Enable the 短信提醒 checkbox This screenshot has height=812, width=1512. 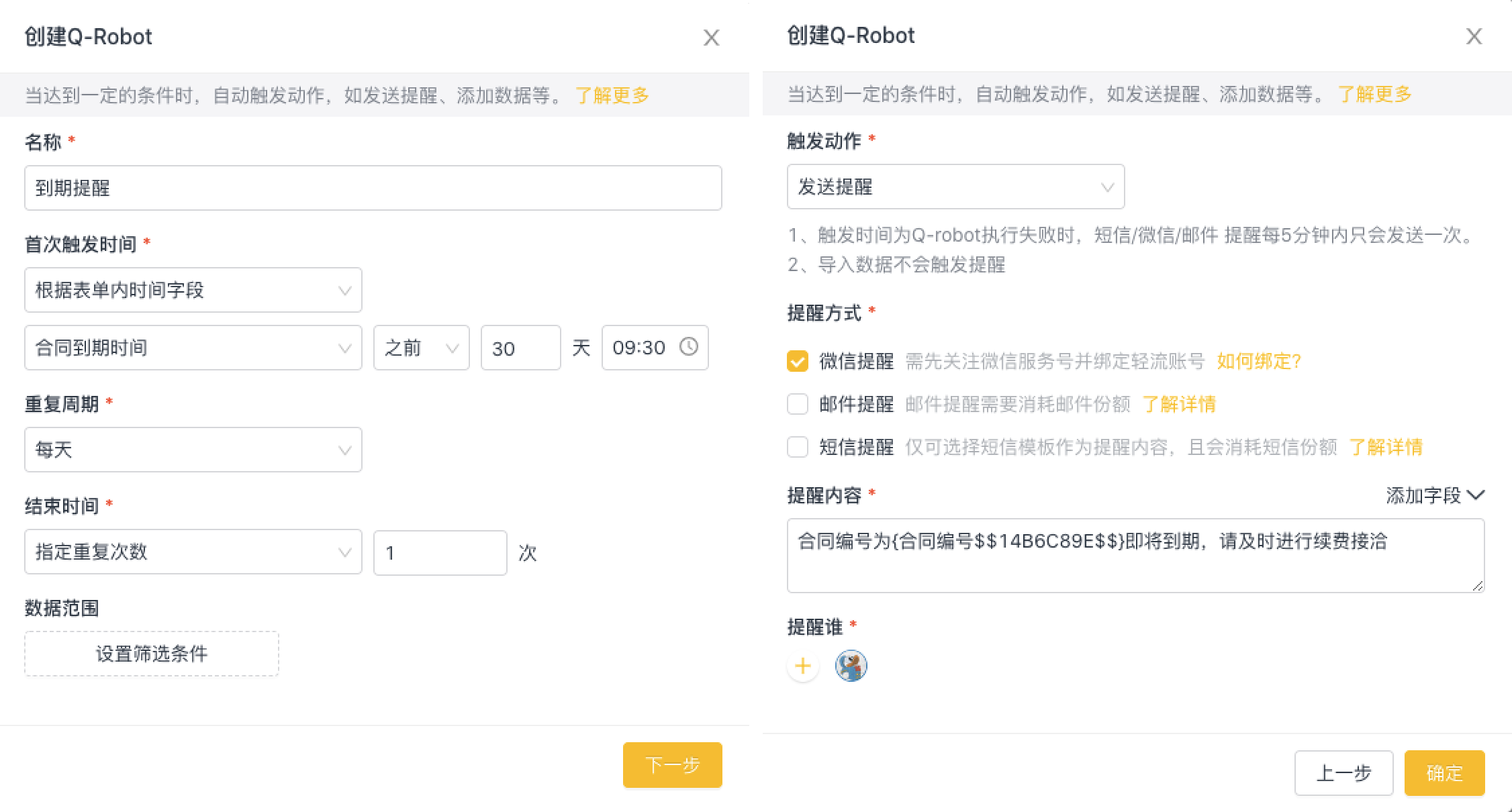[x=798, y=447]
